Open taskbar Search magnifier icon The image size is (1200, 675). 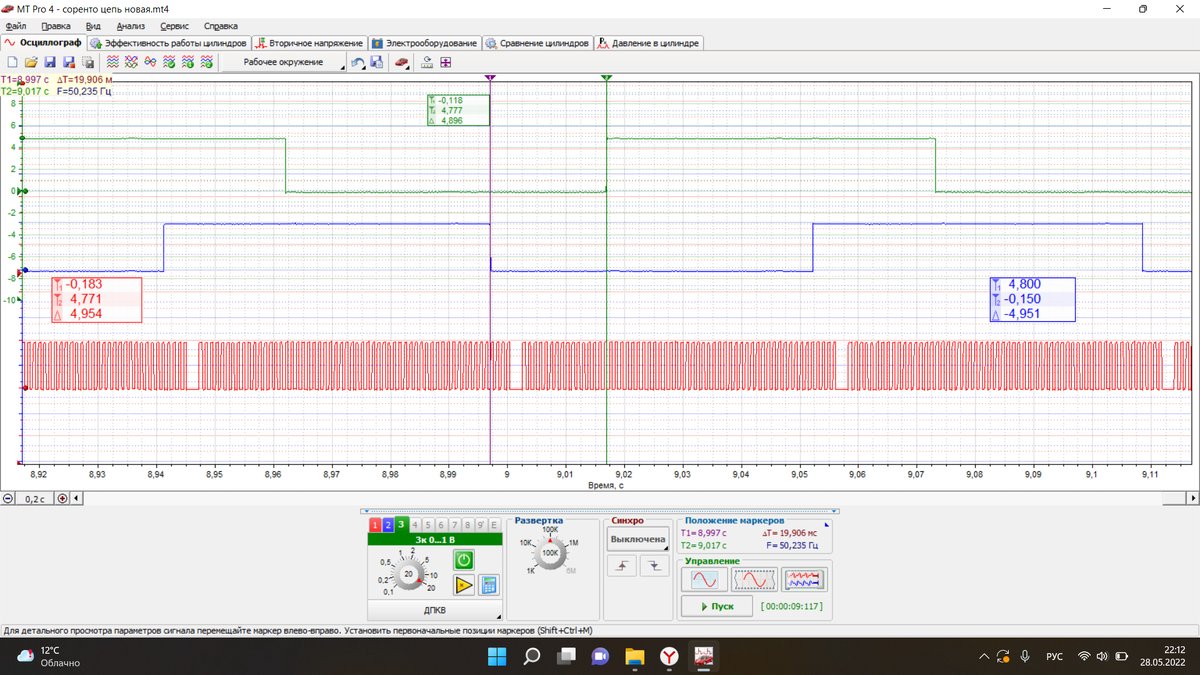(532, 656)
